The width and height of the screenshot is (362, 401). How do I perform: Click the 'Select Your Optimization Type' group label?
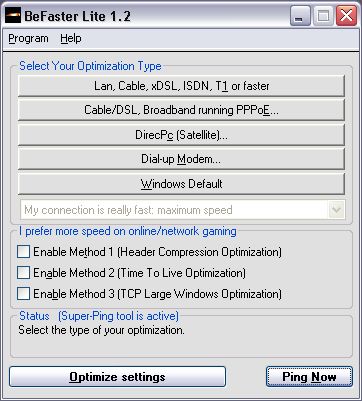pos(90,66)
